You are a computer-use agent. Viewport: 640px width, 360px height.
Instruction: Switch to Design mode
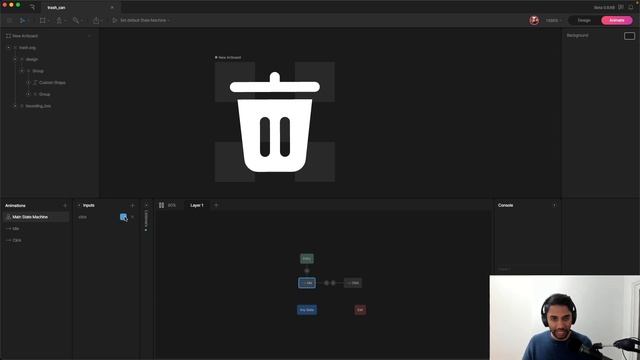point(584,20)
